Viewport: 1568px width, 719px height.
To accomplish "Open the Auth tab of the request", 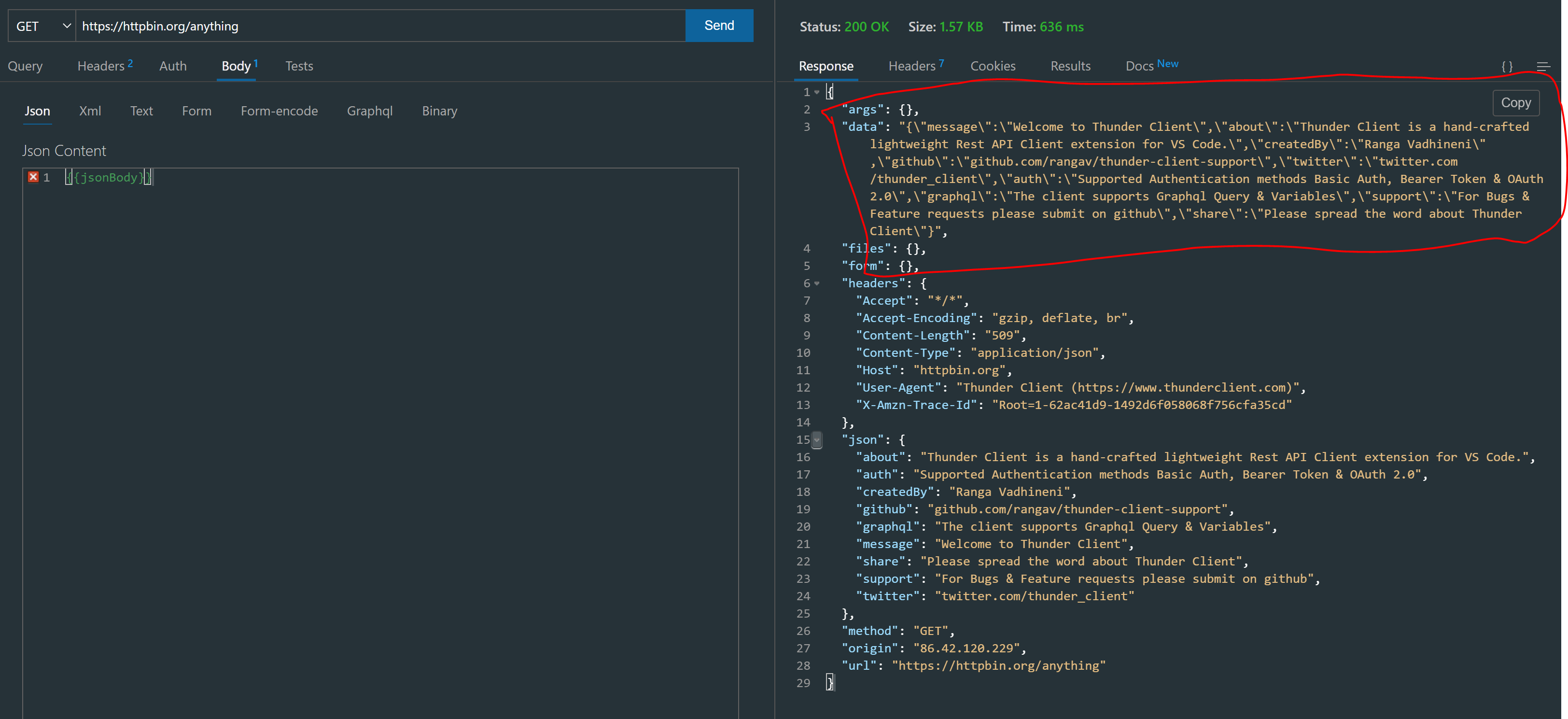I will (173, 66).
